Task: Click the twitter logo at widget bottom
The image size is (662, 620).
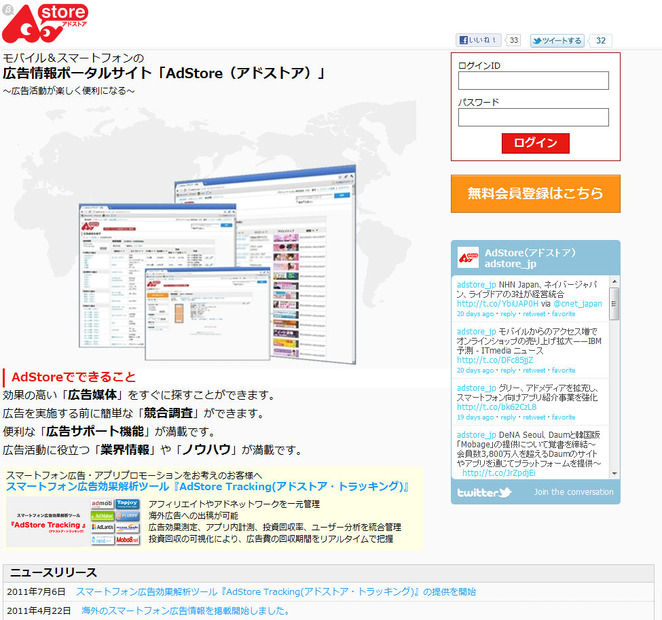Action: click(x=484, y=492)
